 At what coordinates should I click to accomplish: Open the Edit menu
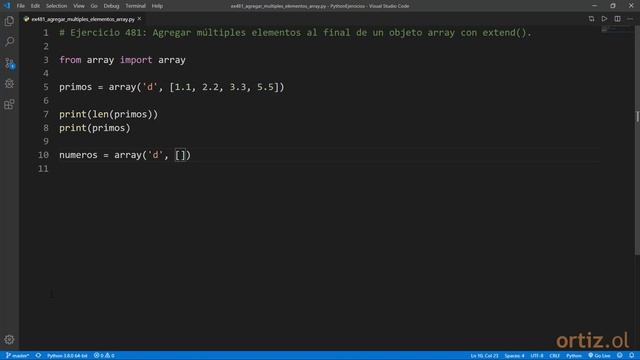(35, 6)
